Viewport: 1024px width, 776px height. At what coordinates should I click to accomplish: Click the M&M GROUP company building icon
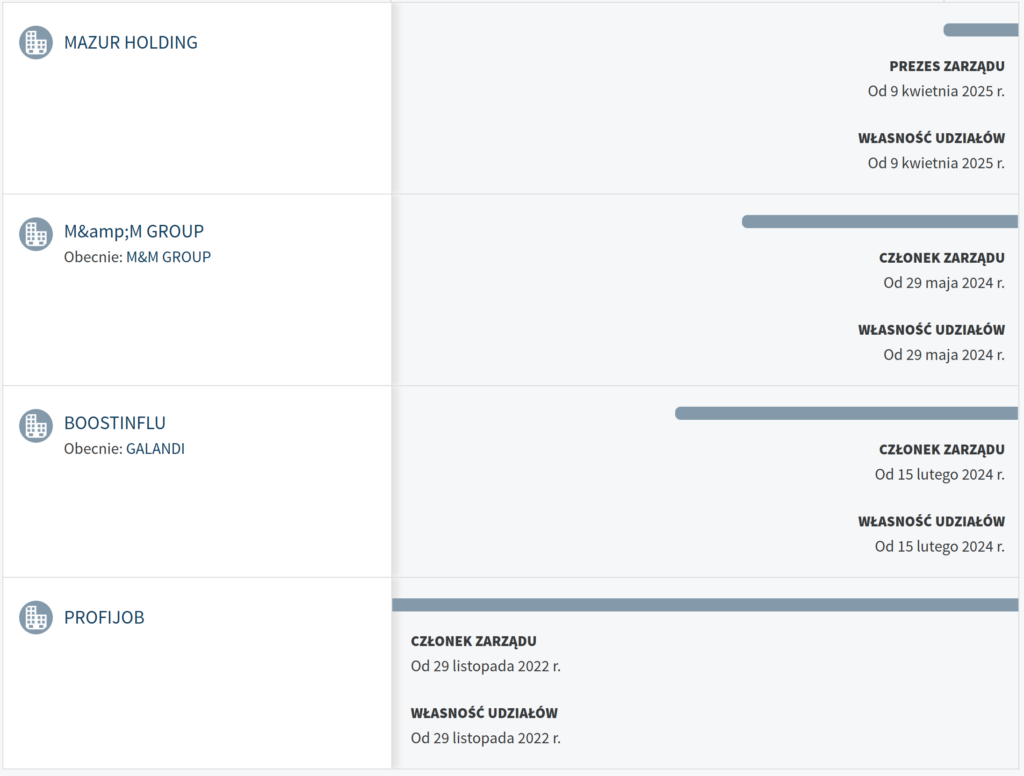[36, 234]
